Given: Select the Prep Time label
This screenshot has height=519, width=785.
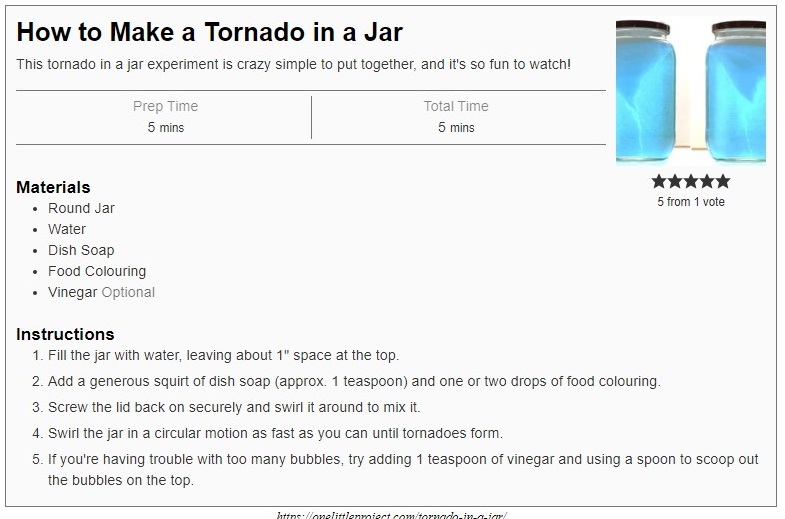Looking at the screenshot, I should 165,106.
